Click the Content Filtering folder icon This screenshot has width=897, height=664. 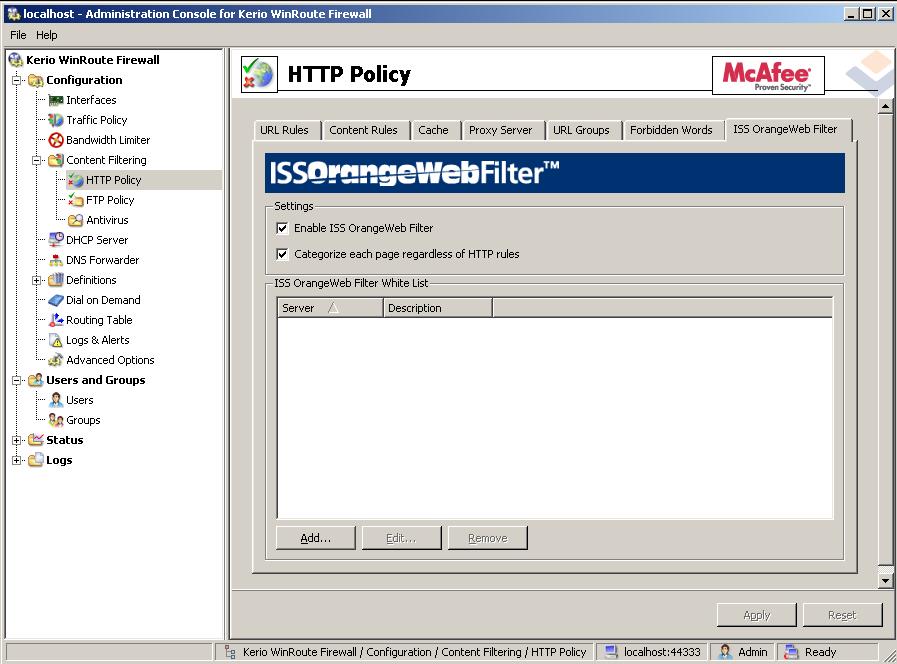tap(55, 160)
